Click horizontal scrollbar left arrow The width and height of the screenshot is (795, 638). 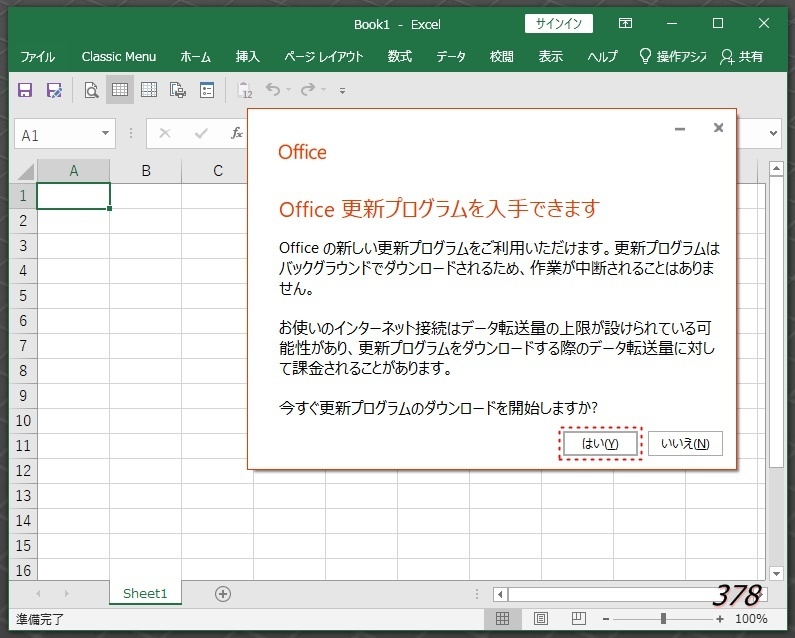[500, 594]
